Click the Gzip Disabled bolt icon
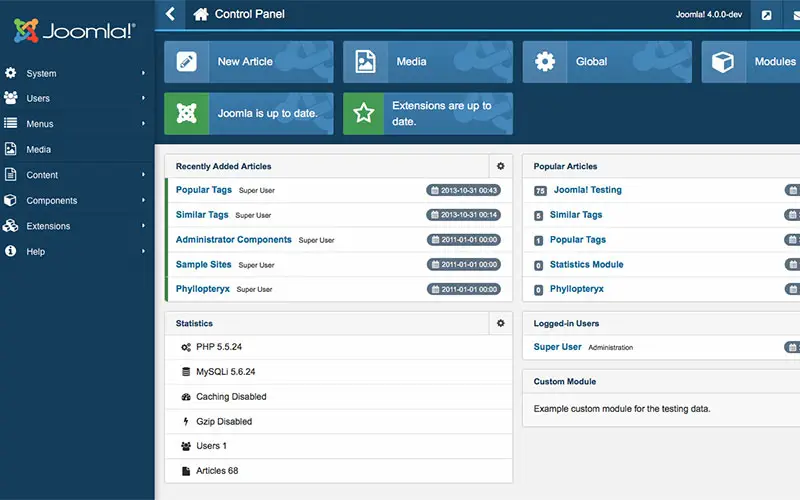 (x=186, y=421)
